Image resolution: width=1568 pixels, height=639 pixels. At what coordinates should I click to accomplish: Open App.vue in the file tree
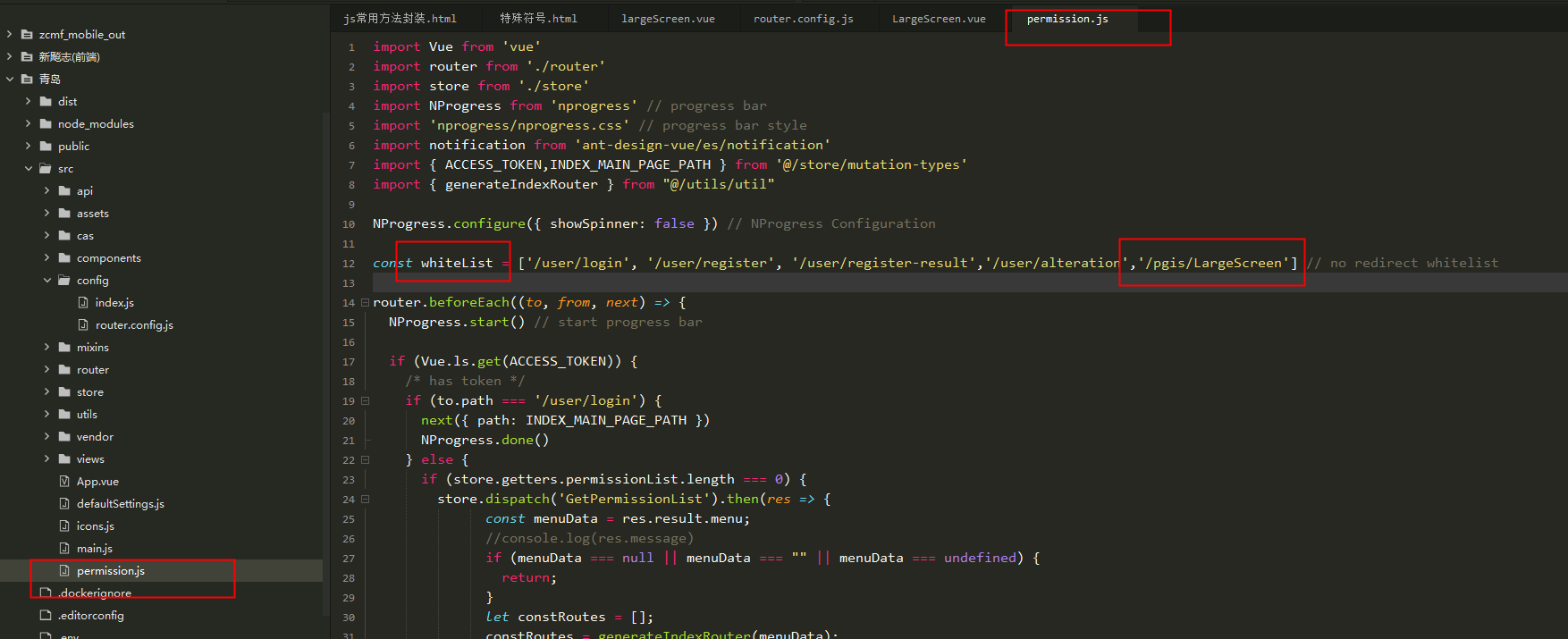pos(97,481)
